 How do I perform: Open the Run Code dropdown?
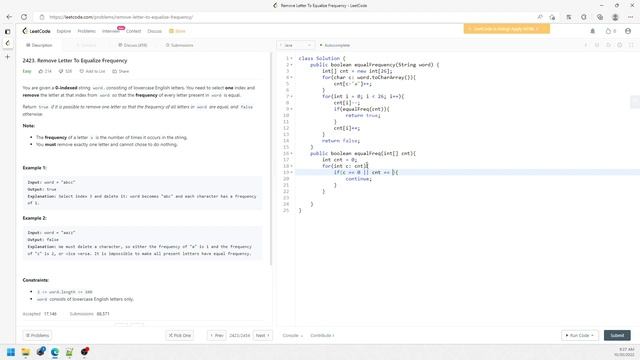tap(580, 336)
